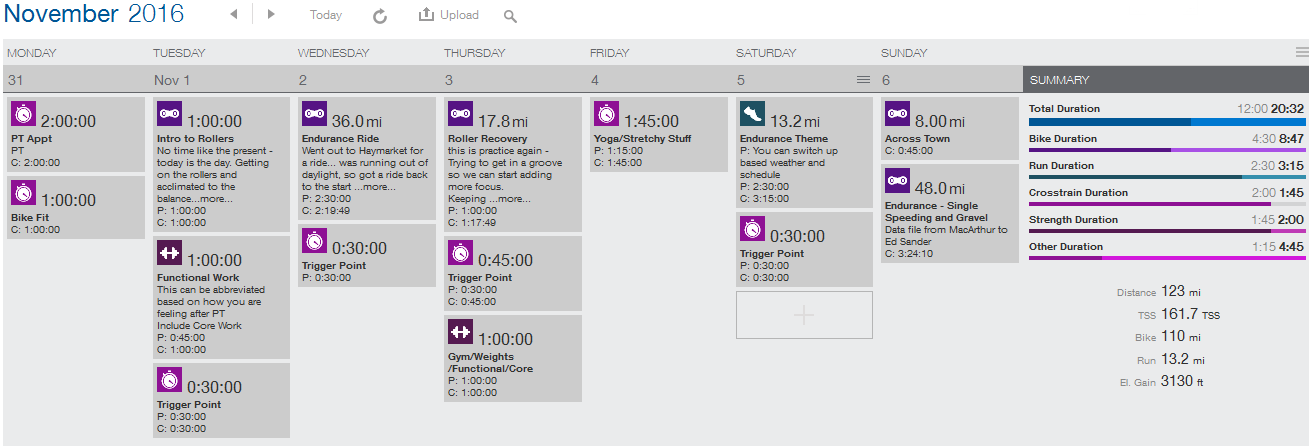
Task: Click the Bike Duration progress bar
Action: 1165,149
